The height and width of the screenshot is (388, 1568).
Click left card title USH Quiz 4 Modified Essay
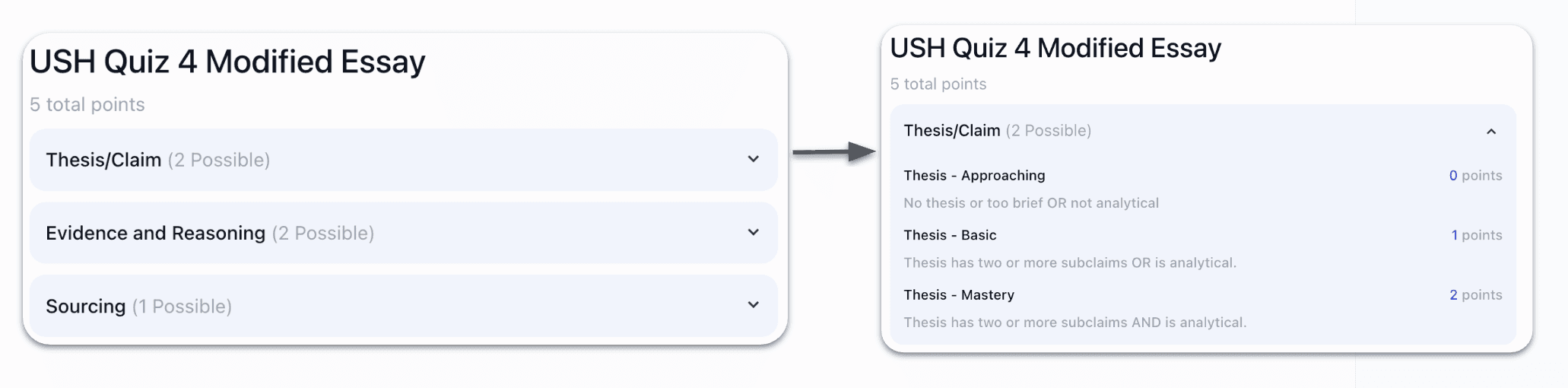pyautogui.click(x=227, y=62)
